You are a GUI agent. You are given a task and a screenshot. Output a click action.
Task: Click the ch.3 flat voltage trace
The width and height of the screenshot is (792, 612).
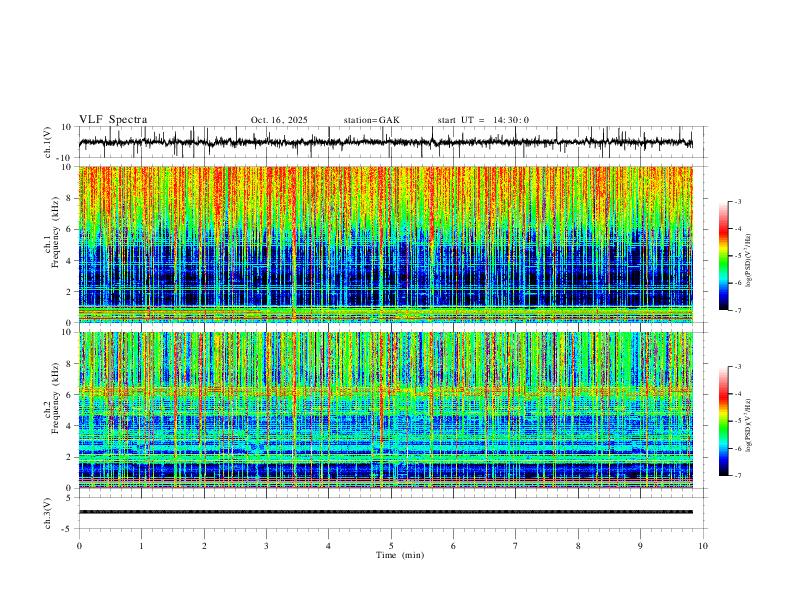click(386, 512)
